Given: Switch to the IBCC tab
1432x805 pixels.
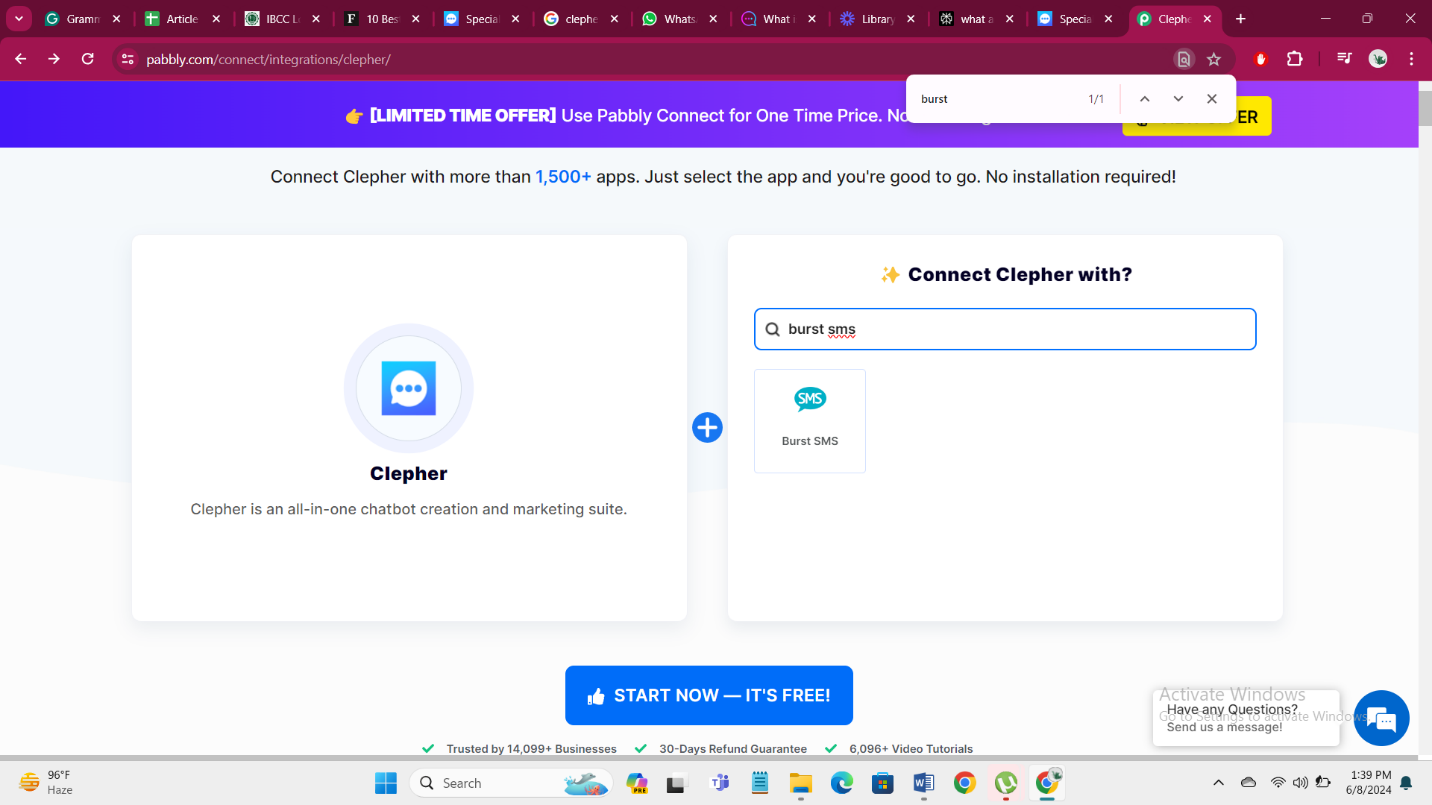Looking at the screenshot, I should click(x=280, y=19).
